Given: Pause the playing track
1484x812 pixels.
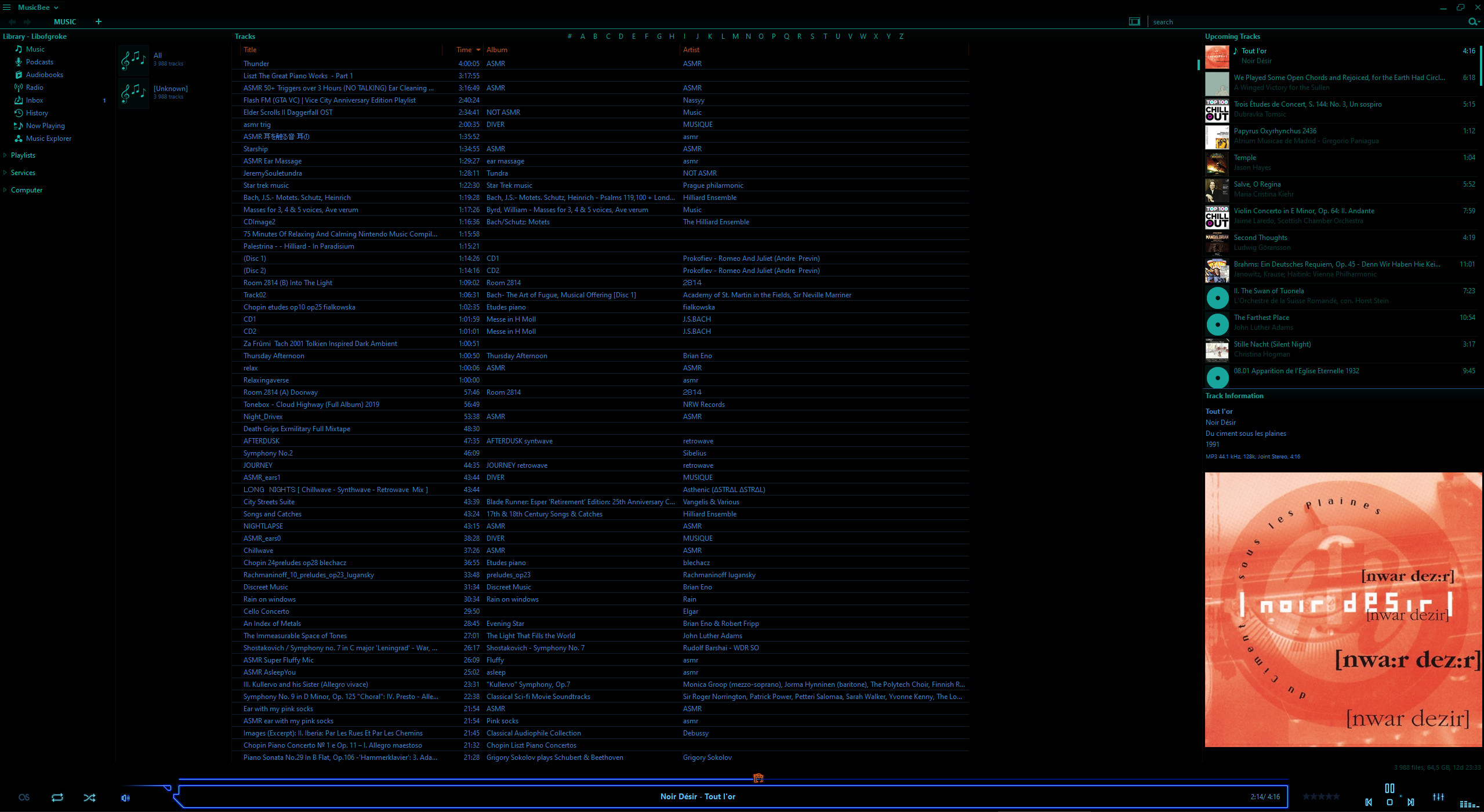Looking at the screenshot, I should point(1389,788).
